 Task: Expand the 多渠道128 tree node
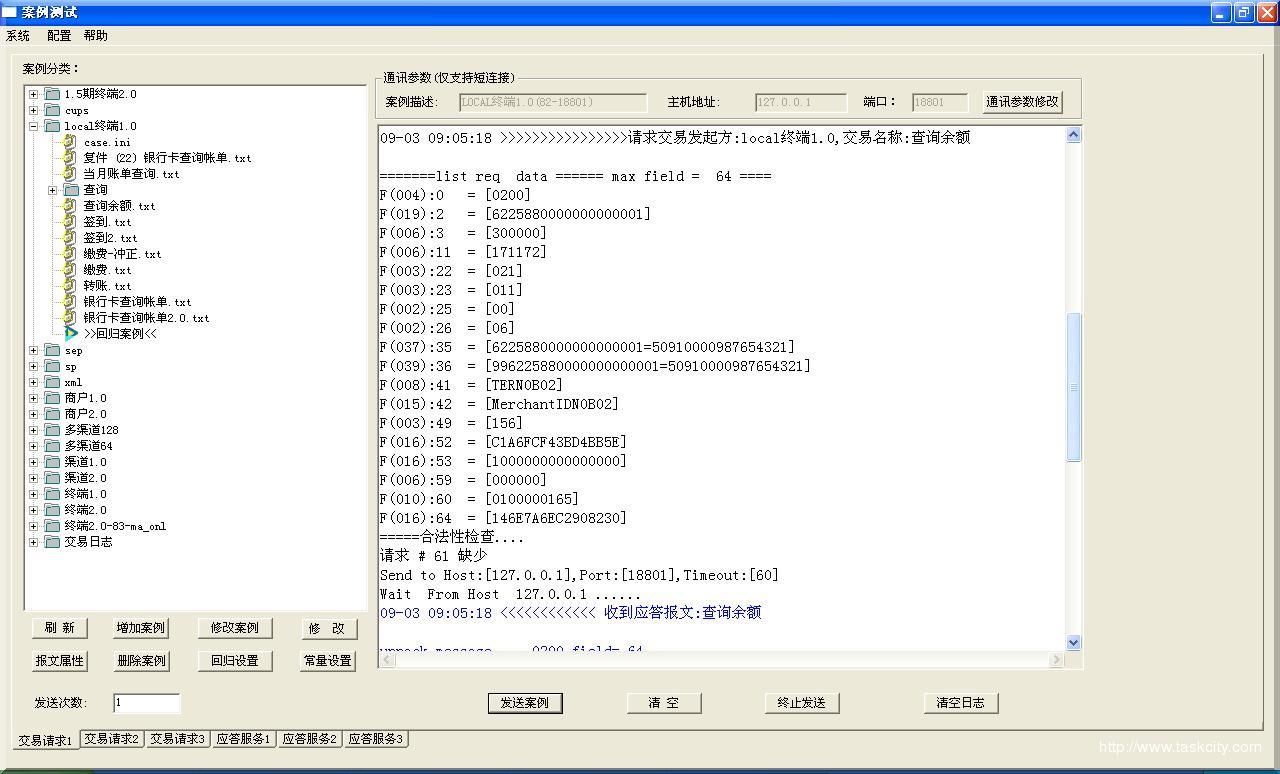pyautogui.click(x=34, y=430)
